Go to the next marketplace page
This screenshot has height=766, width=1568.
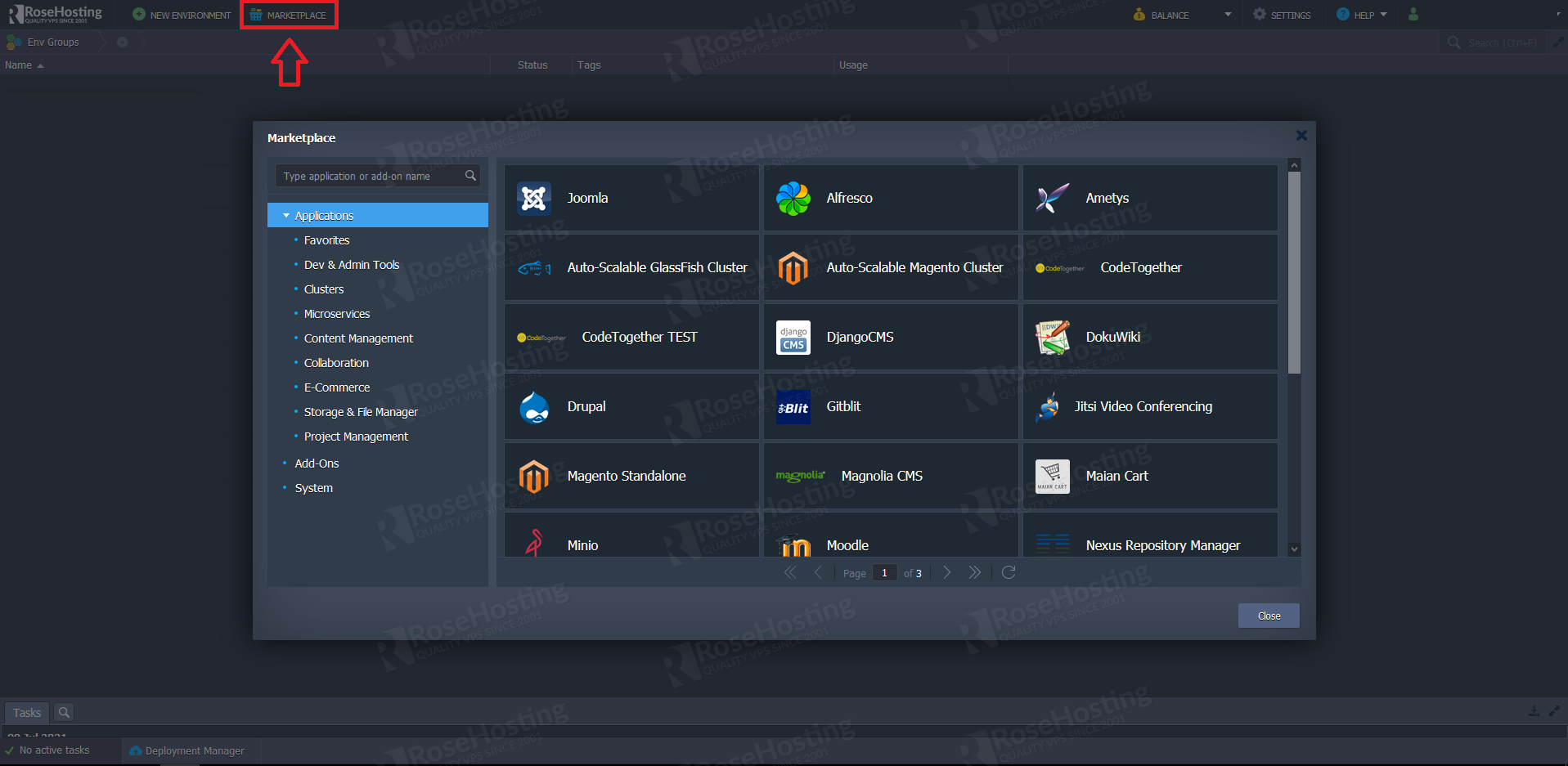click(x=947, y=572)
